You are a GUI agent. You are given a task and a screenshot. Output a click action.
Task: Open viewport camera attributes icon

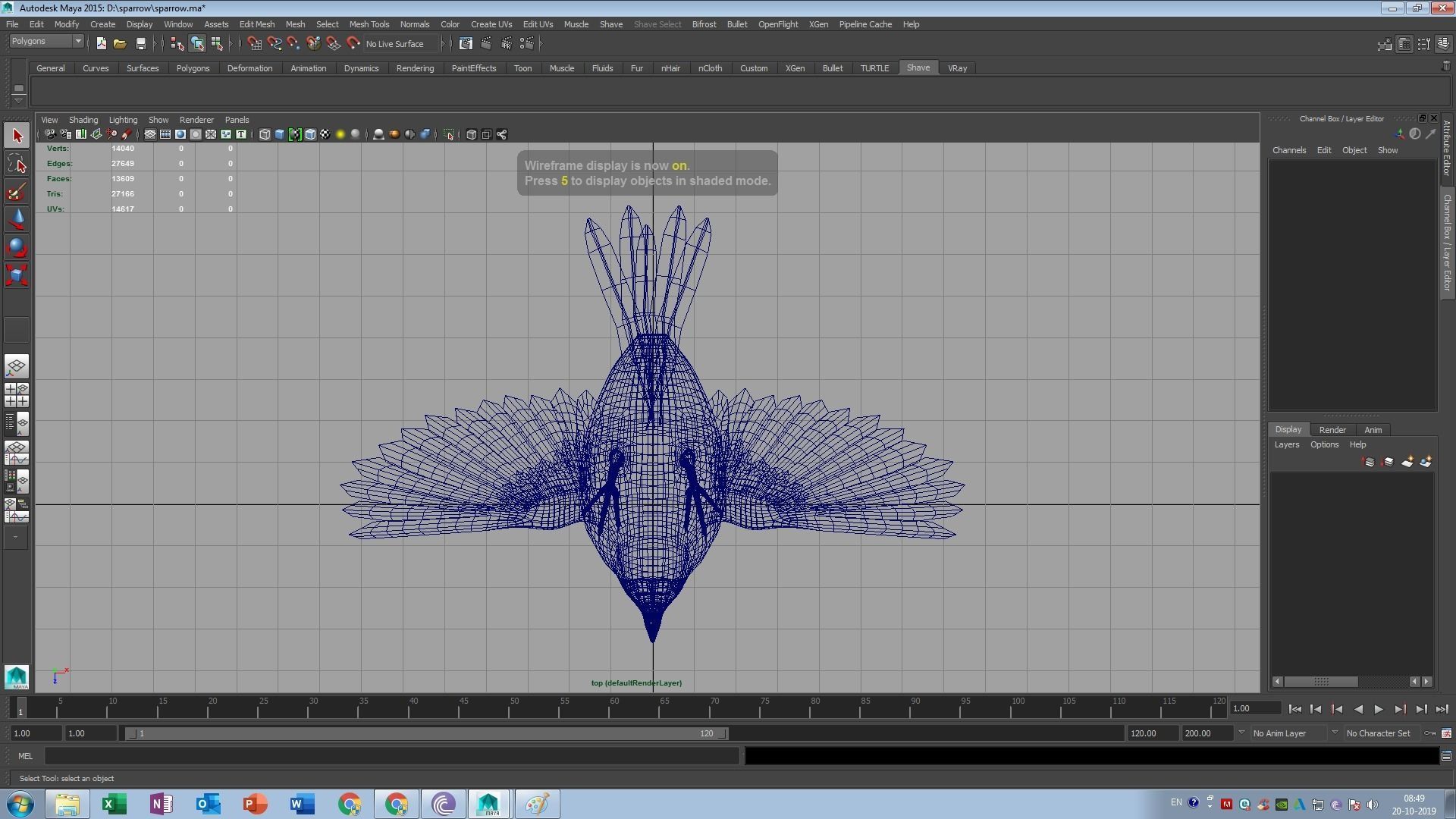coord(65,135)
